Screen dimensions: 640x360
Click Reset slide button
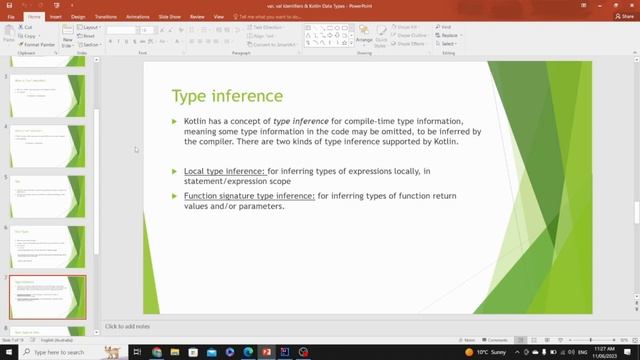pyautogui.click(x=86, y=36)
